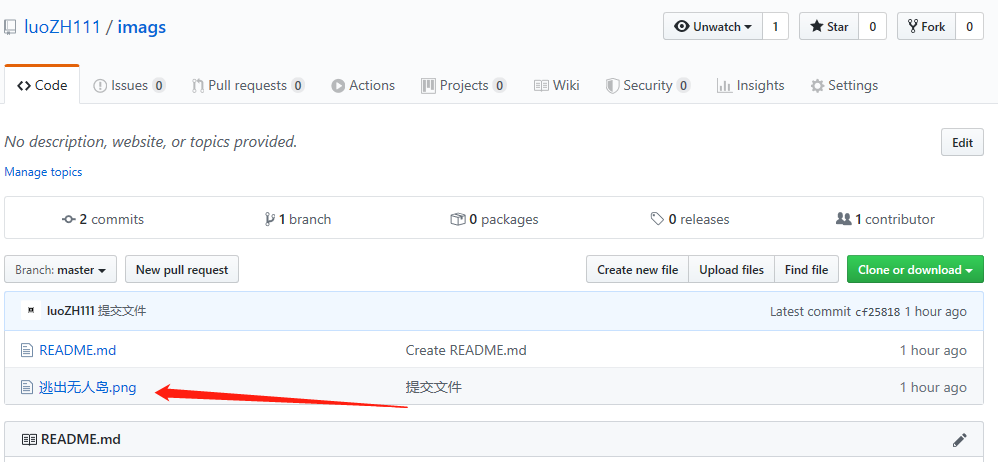Open the Security tab
This screenshot has width=998, height=462.
pos(648,85)
